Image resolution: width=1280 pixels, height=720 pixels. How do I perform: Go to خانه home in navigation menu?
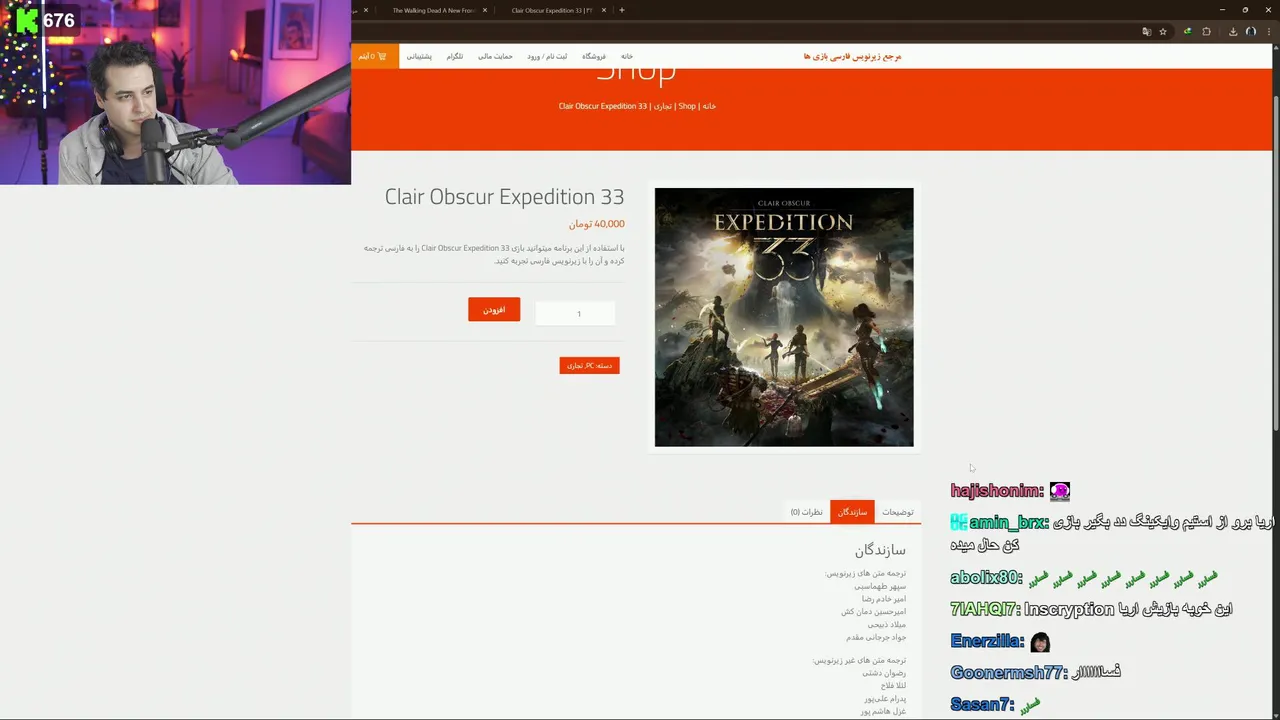tap(627, 56)
